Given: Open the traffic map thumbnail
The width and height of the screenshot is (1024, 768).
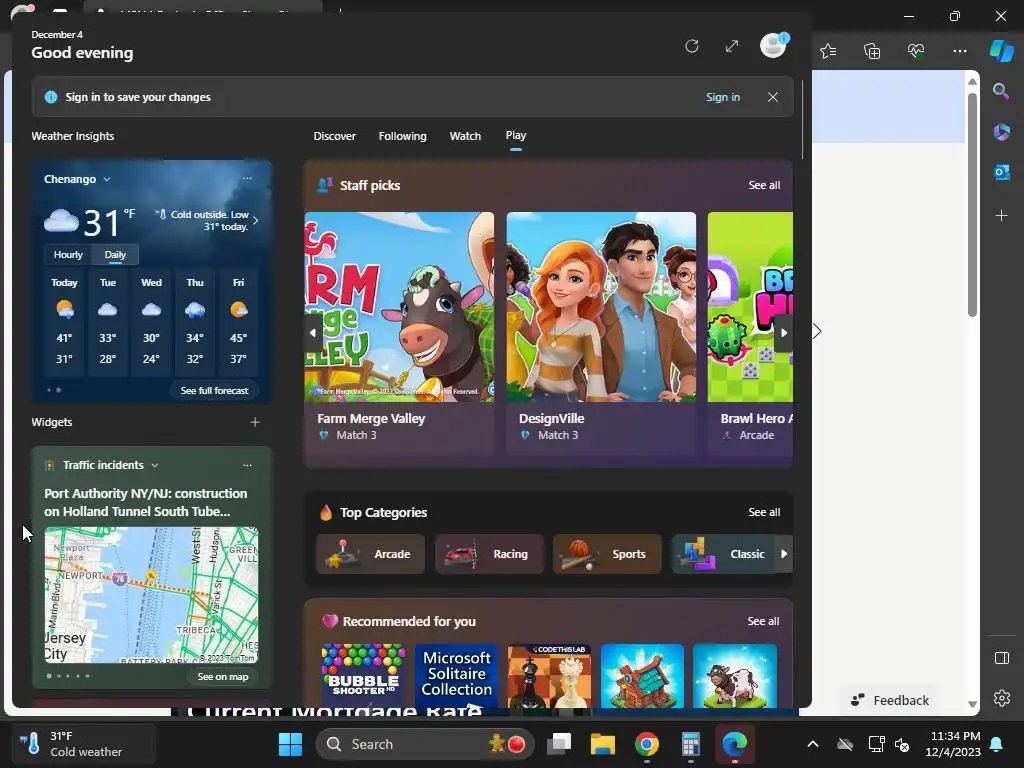Looking at the screenshot, I should [152, 594].
